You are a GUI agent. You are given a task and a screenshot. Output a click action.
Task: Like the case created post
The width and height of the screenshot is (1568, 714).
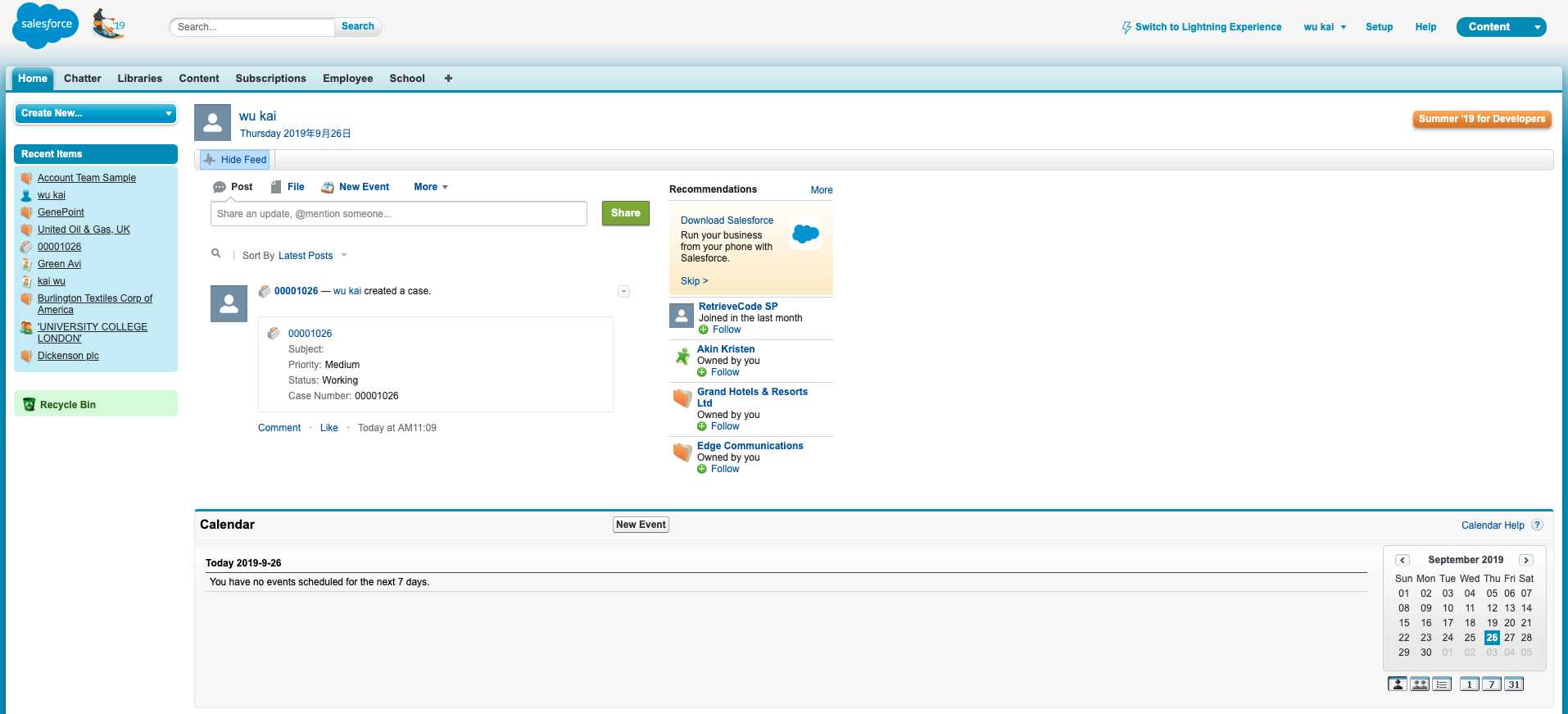[329, 428]
